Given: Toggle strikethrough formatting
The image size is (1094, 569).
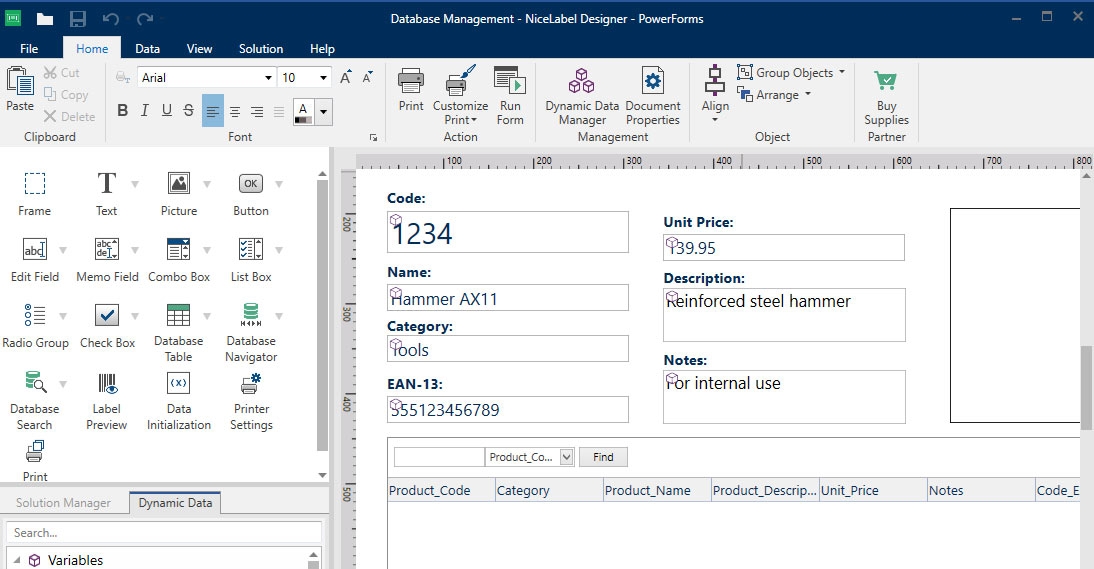Looking at the screenshot, I should coord(188,110).
